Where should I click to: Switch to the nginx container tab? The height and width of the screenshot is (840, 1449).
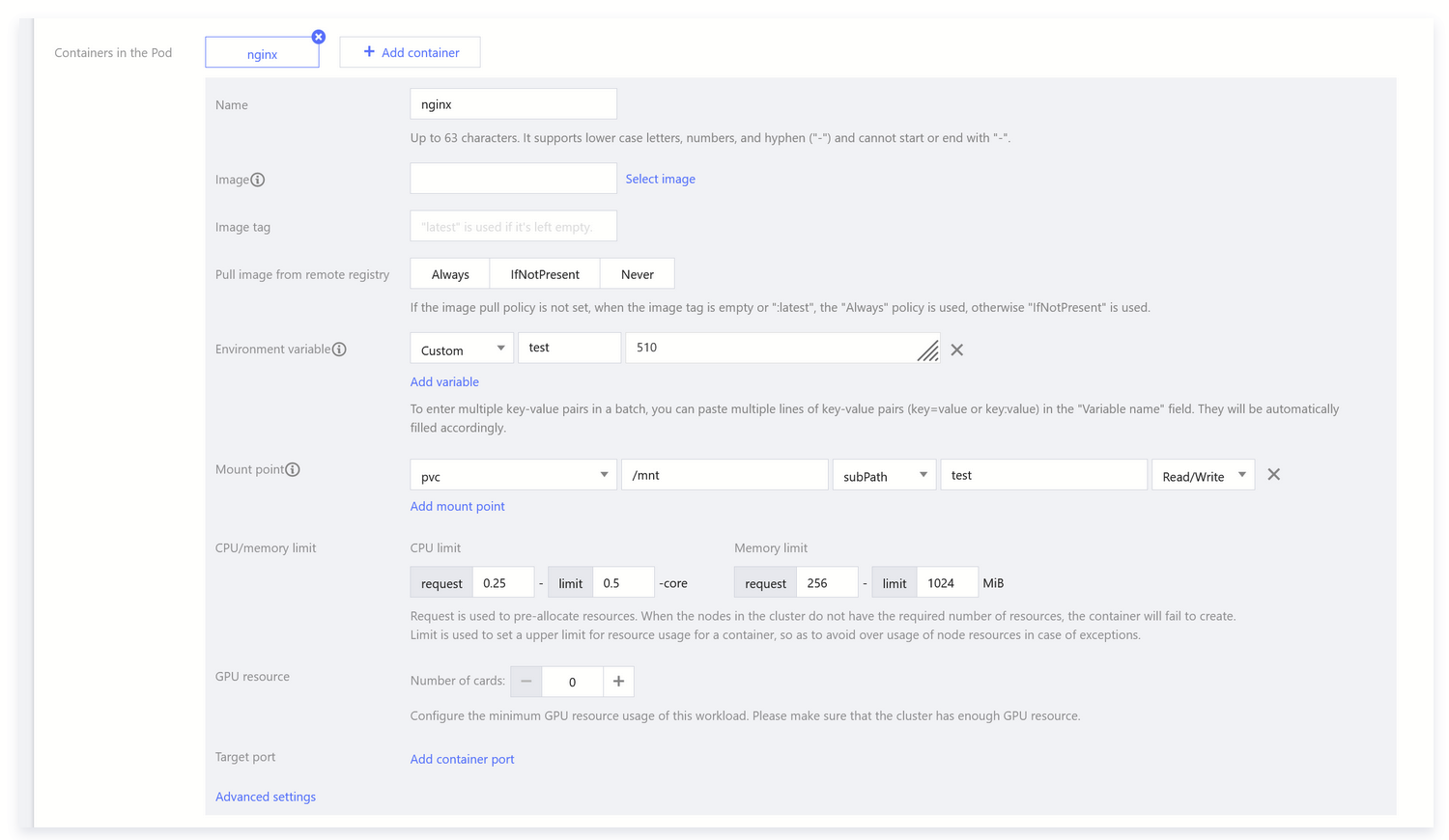tap(262, 54)
